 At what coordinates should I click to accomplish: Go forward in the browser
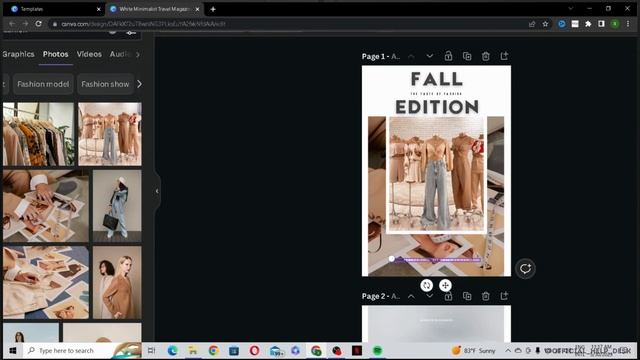[x=25, y=24]
